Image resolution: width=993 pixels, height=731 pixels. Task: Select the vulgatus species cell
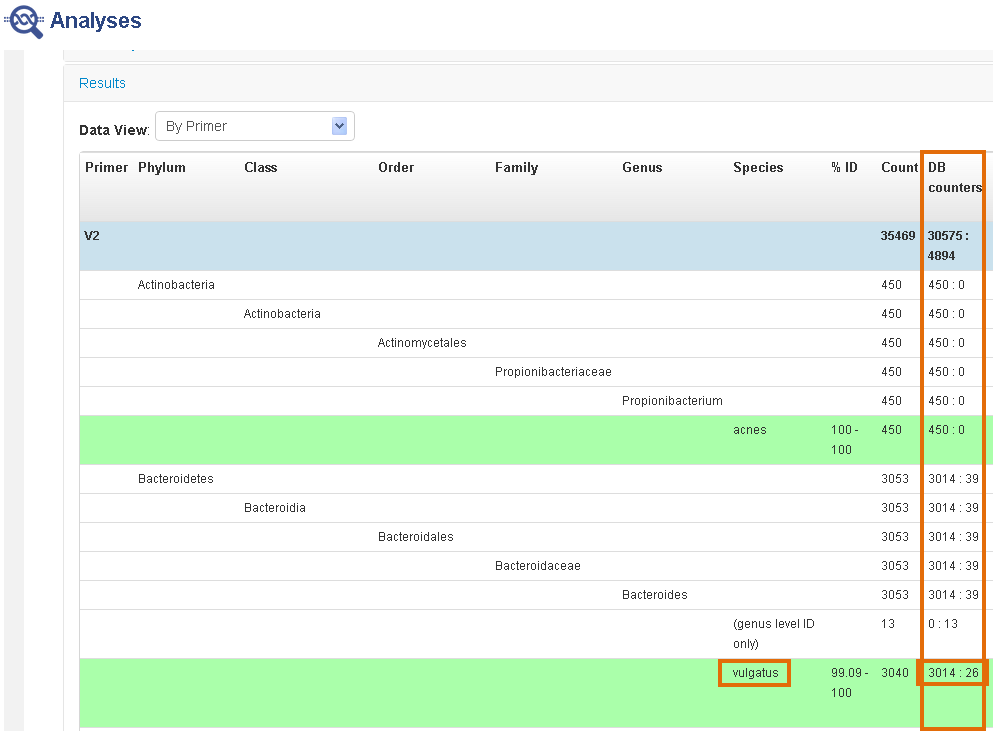754,673
